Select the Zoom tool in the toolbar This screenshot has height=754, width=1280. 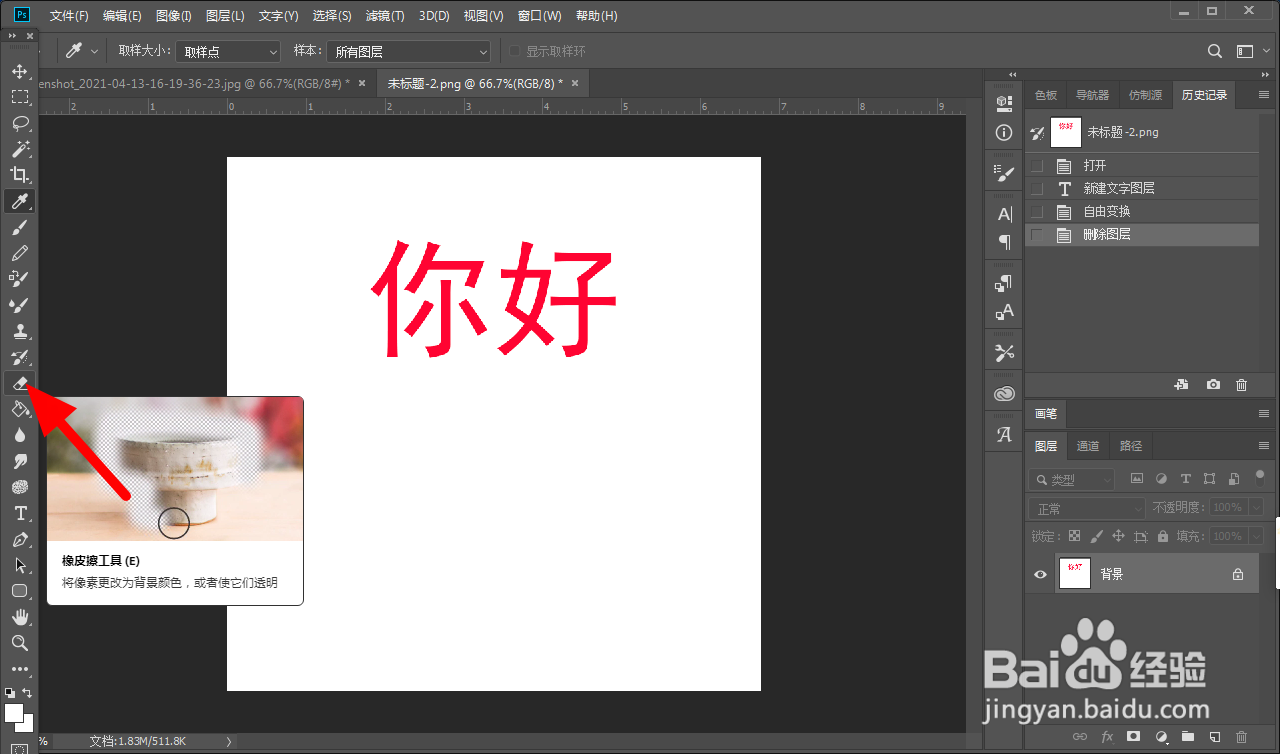coord(20,643)
